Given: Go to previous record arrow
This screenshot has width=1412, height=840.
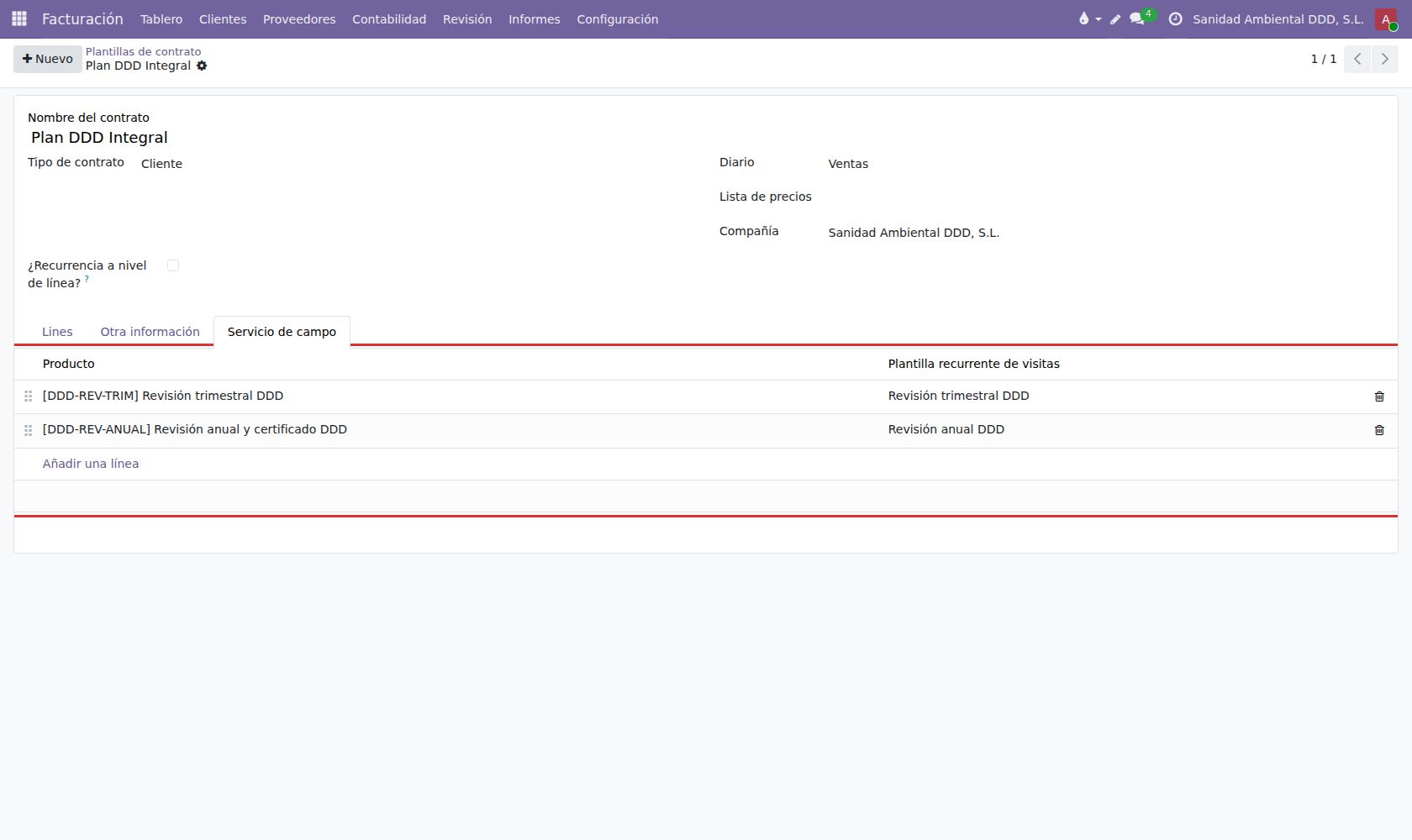Looking at the screenshot, I should coord(1357,59).
